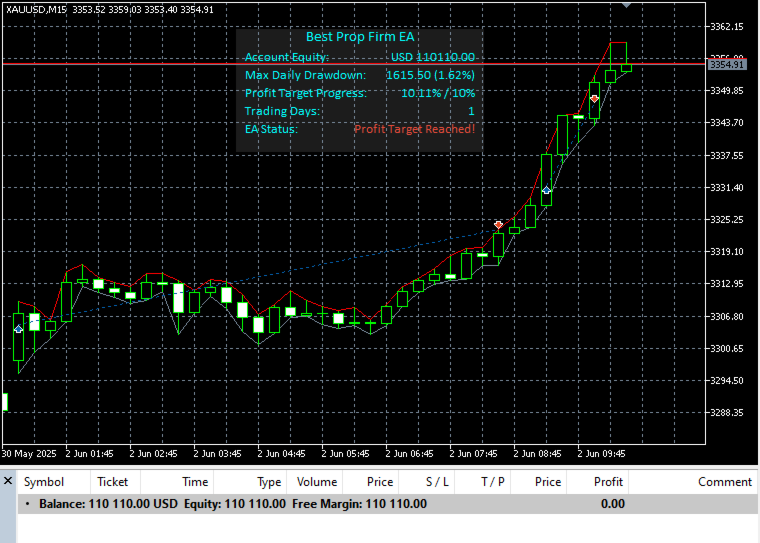Click the 3288.35 price scale label
Image resolution: width=760 pixels, height=543 pixels.
tap(727, 413)
